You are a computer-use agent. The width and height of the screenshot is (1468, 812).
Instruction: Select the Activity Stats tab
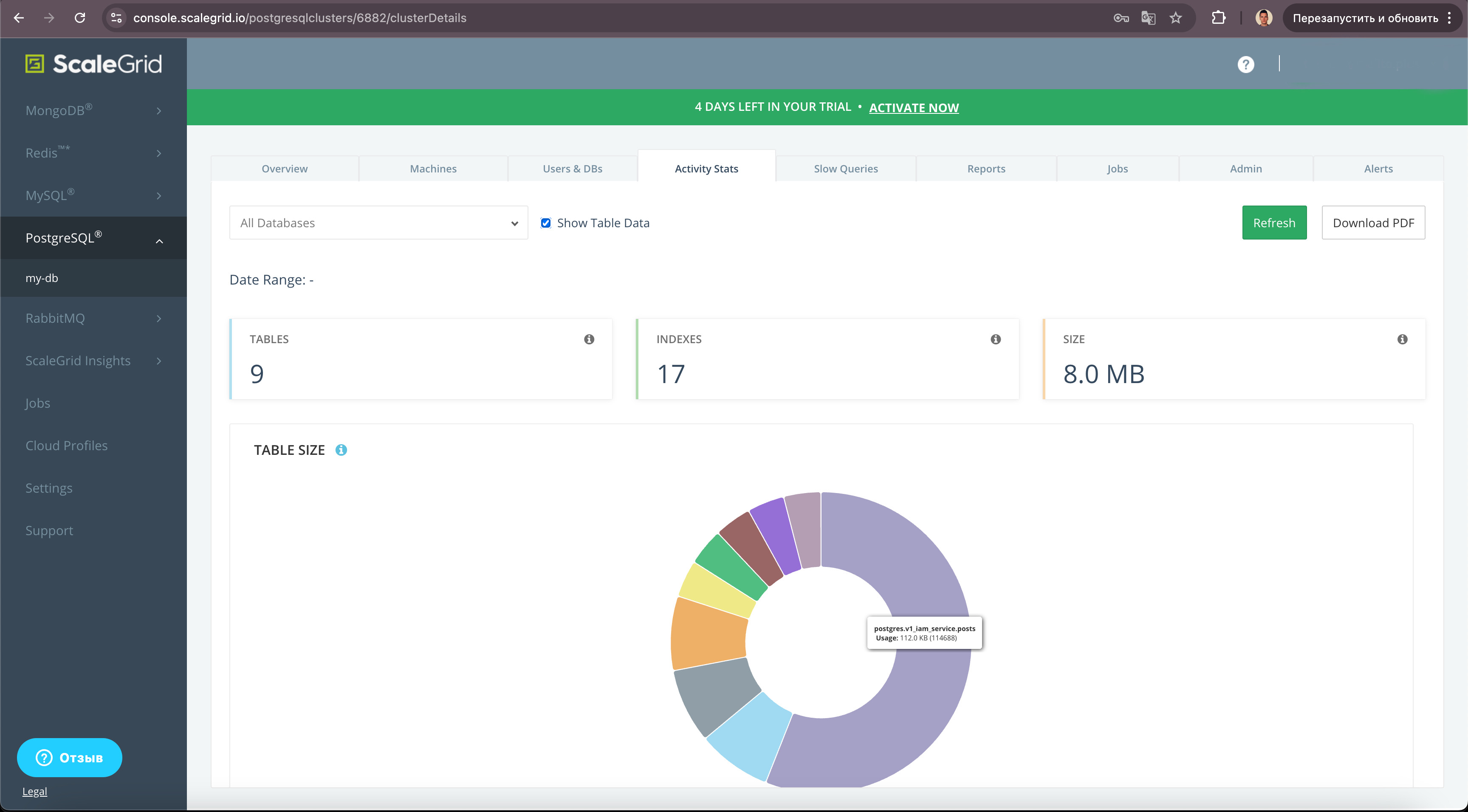[707, 168]
